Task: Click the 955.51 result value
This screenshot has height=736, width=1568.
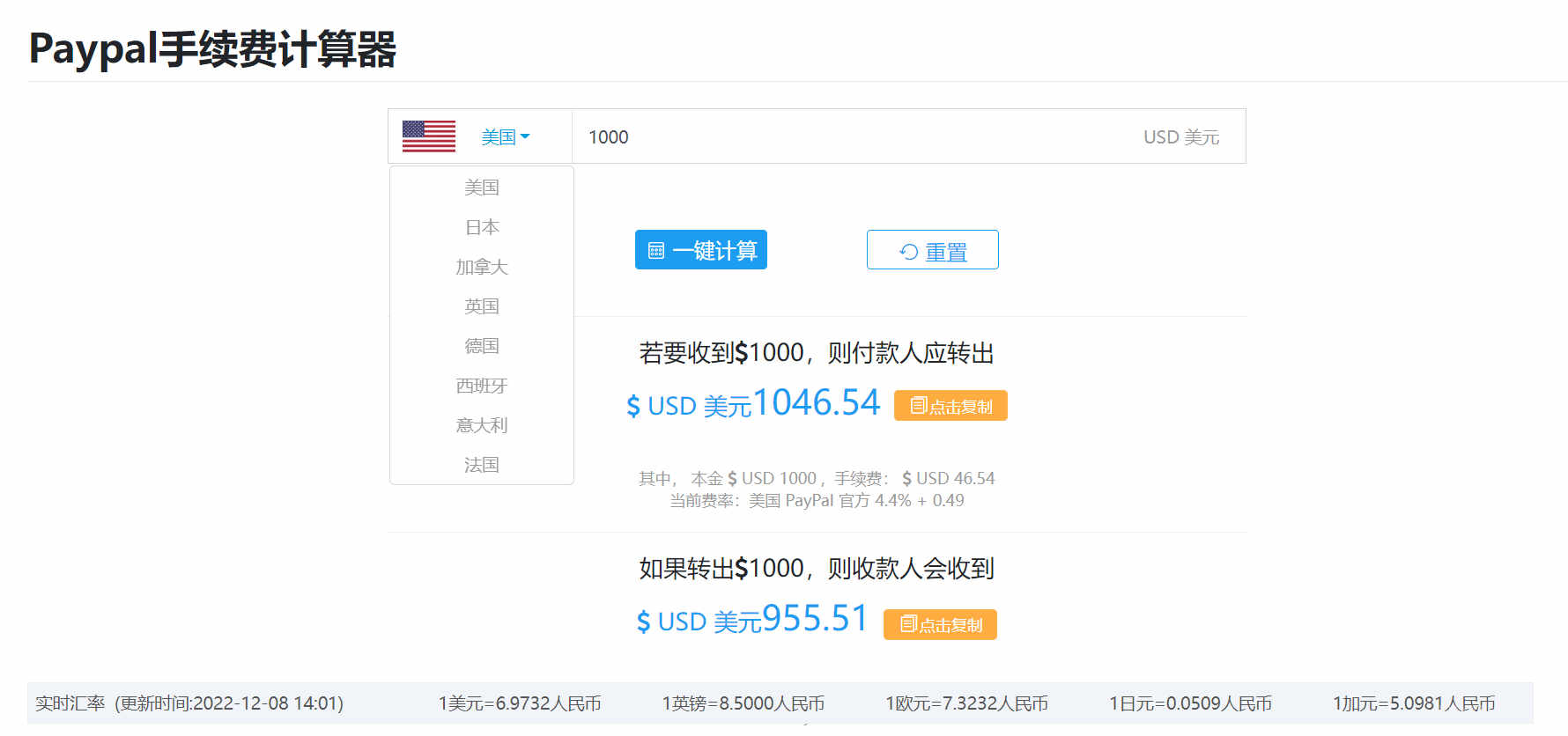Action: point(816,618)
